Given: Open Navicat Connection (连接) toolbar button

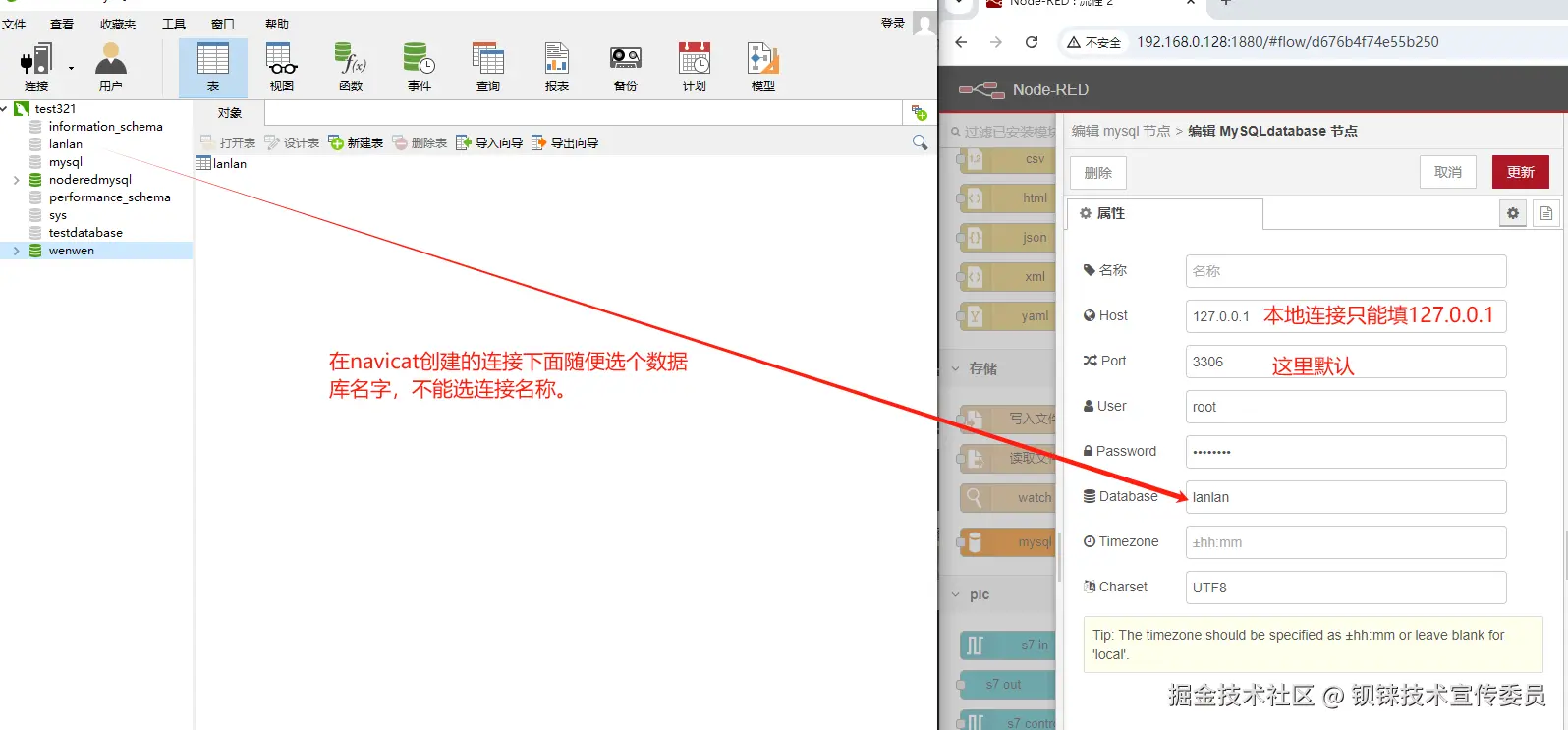Looking at the screenshot, I should point(36,68).
